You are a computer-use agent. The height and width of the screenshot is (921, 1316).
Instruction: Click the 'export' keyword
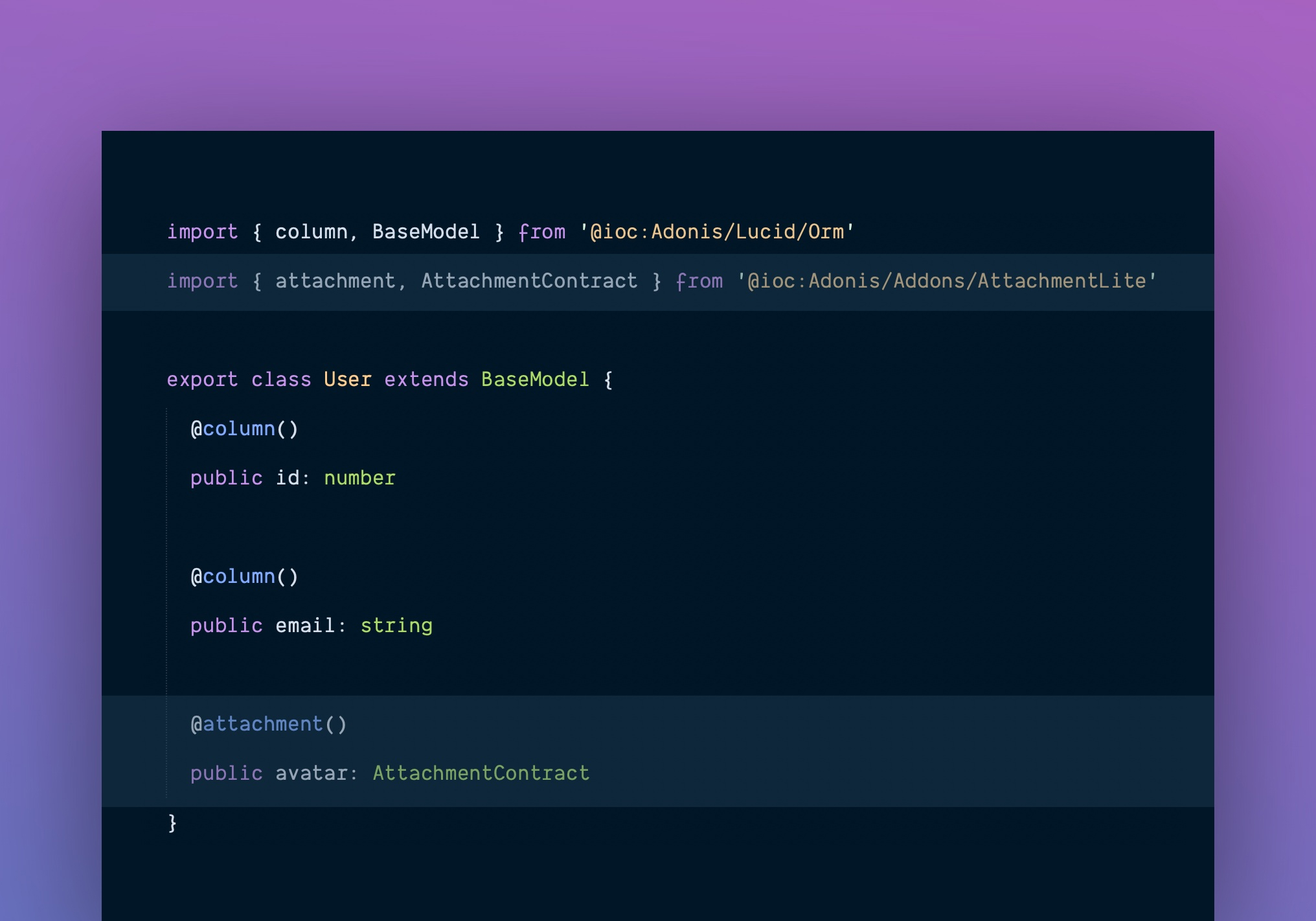point(202,380)
